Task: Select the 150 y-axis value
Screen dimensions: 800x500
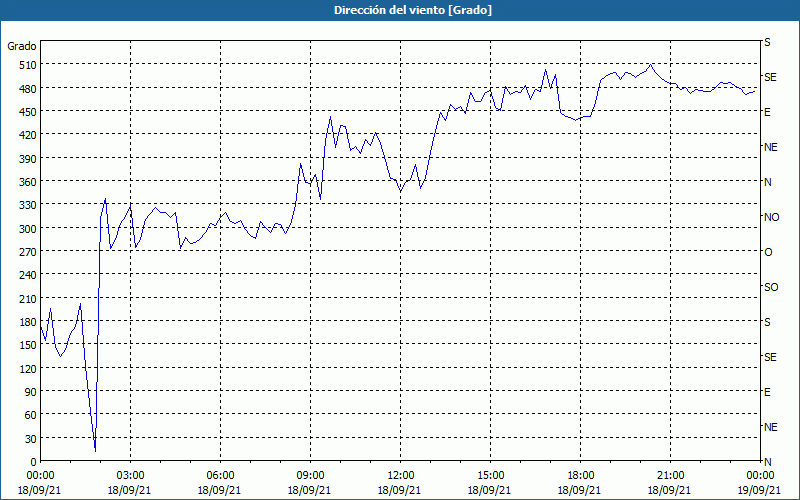Action: (x=29, y=345)
